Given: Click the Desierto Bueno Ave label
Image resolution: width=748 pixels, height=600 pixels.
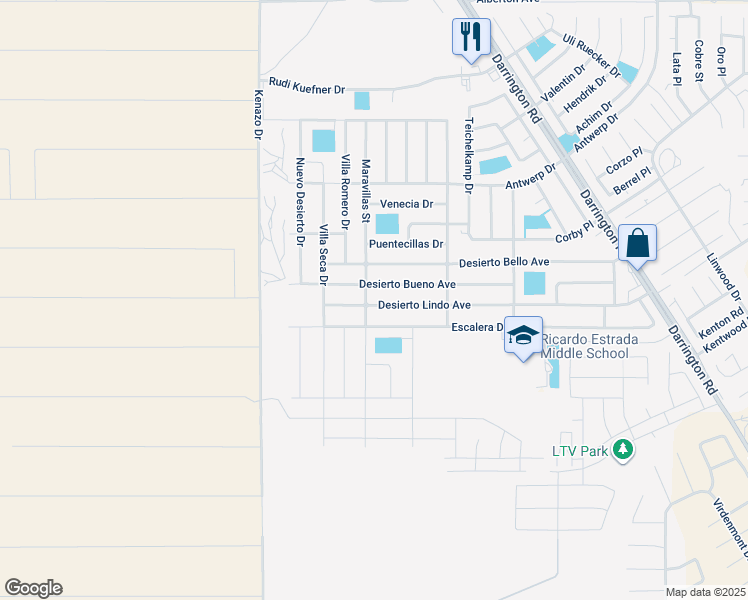Looking at the screenshot, I should click(407, 284).
